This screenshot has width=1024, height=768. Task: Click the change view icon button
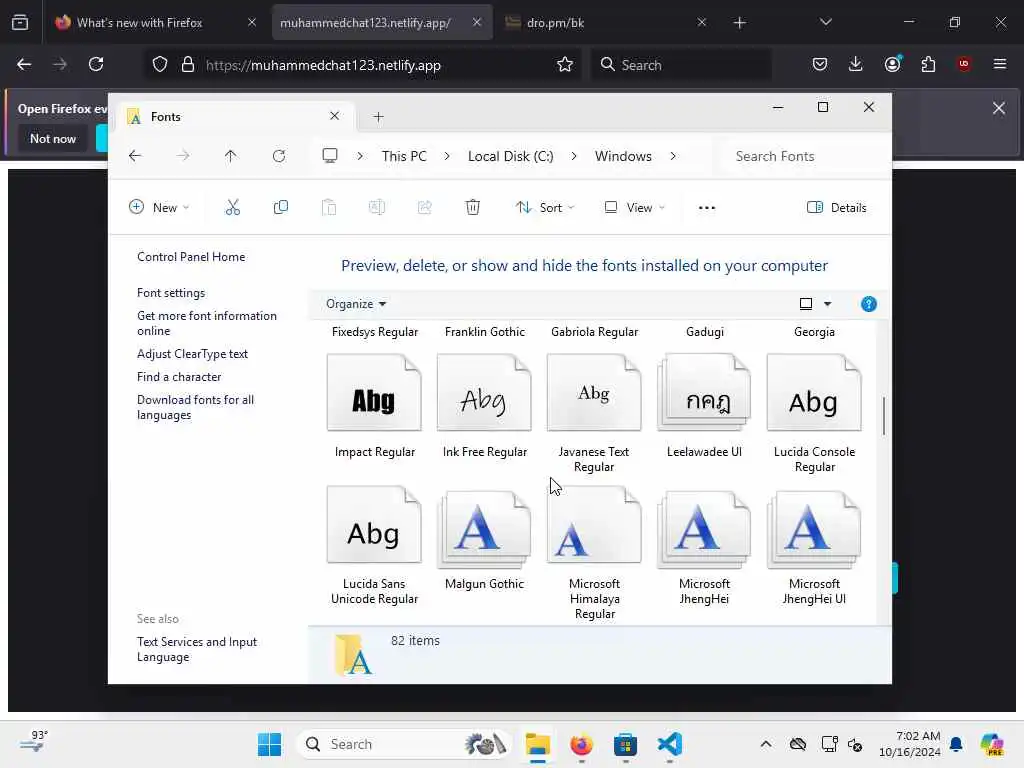pos(806,304)
